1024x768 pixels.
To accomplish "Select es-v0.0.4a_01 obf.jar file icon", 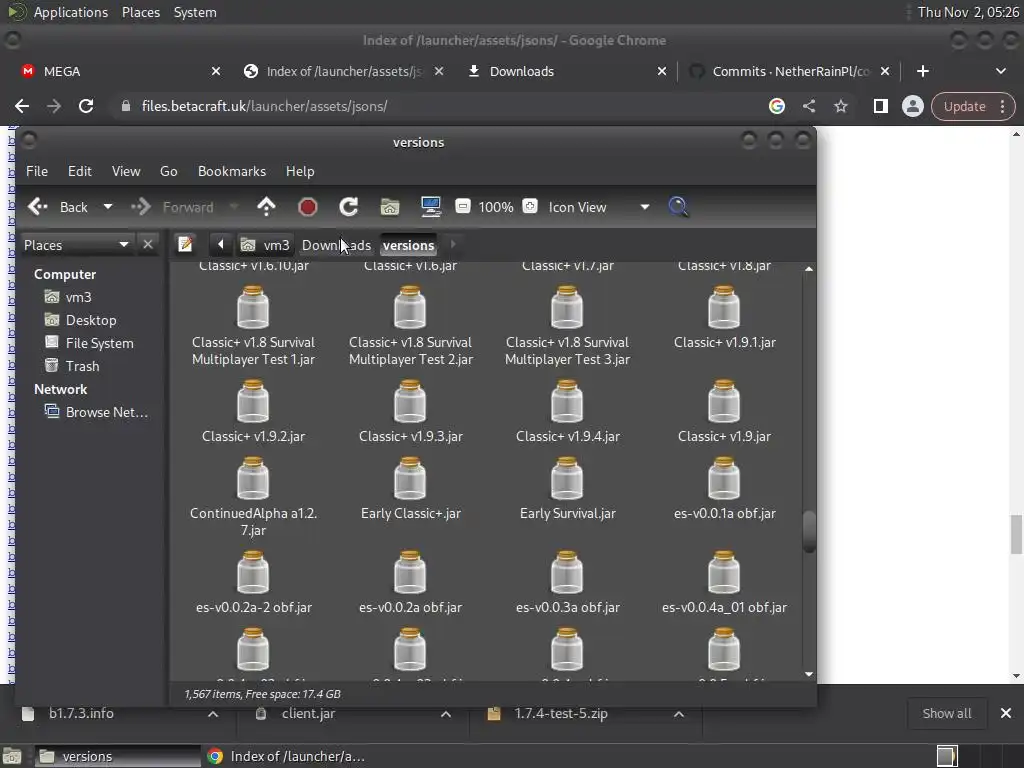I will tap(724, 572).
